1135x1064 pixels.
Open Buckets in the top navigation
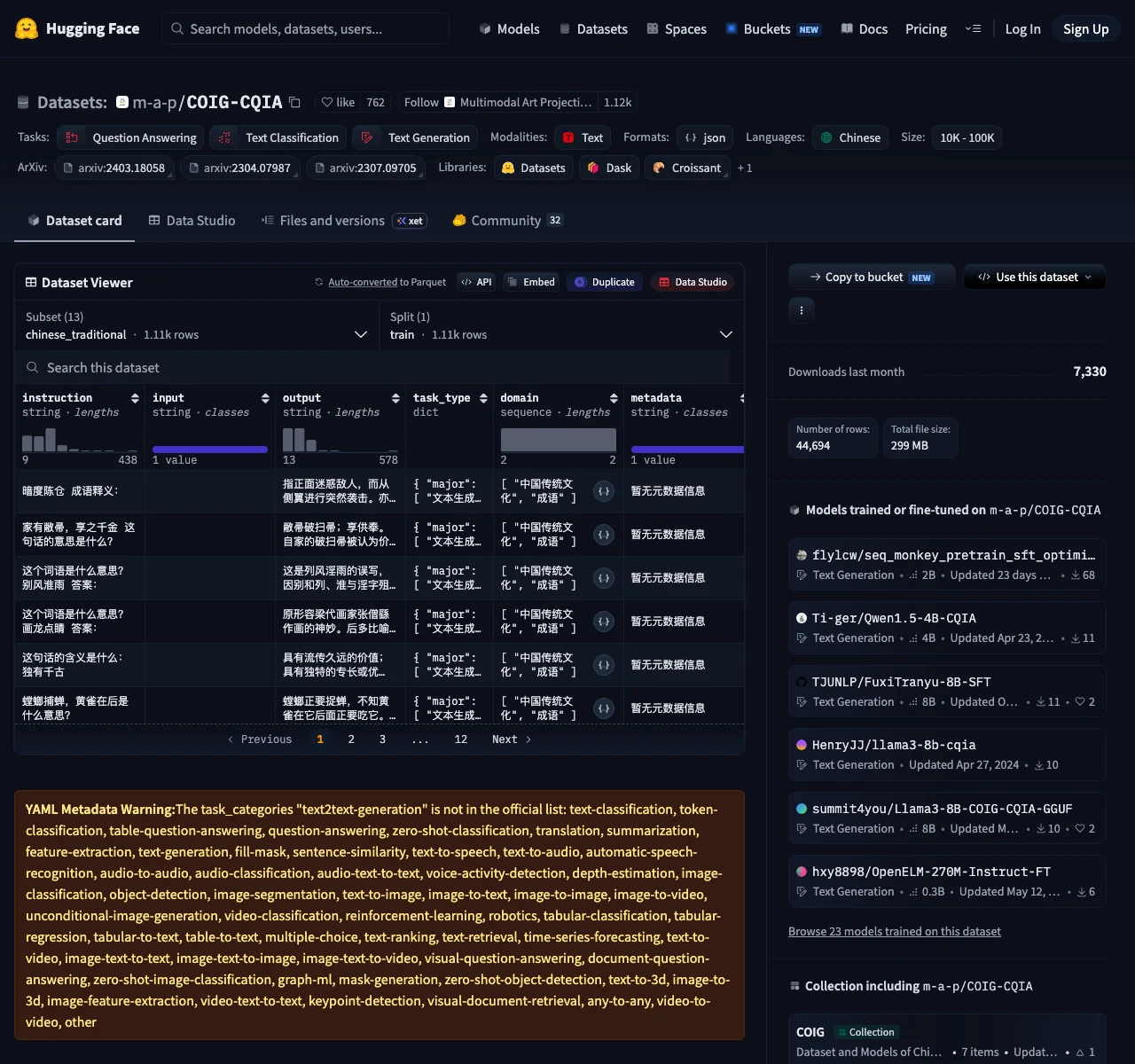(773, 29)
